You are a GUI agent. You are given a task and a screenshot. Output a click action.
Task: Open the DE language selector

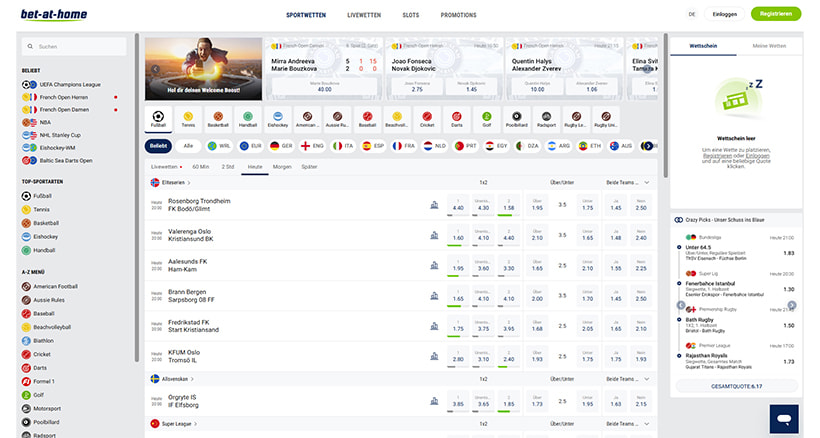pos(692,14)
